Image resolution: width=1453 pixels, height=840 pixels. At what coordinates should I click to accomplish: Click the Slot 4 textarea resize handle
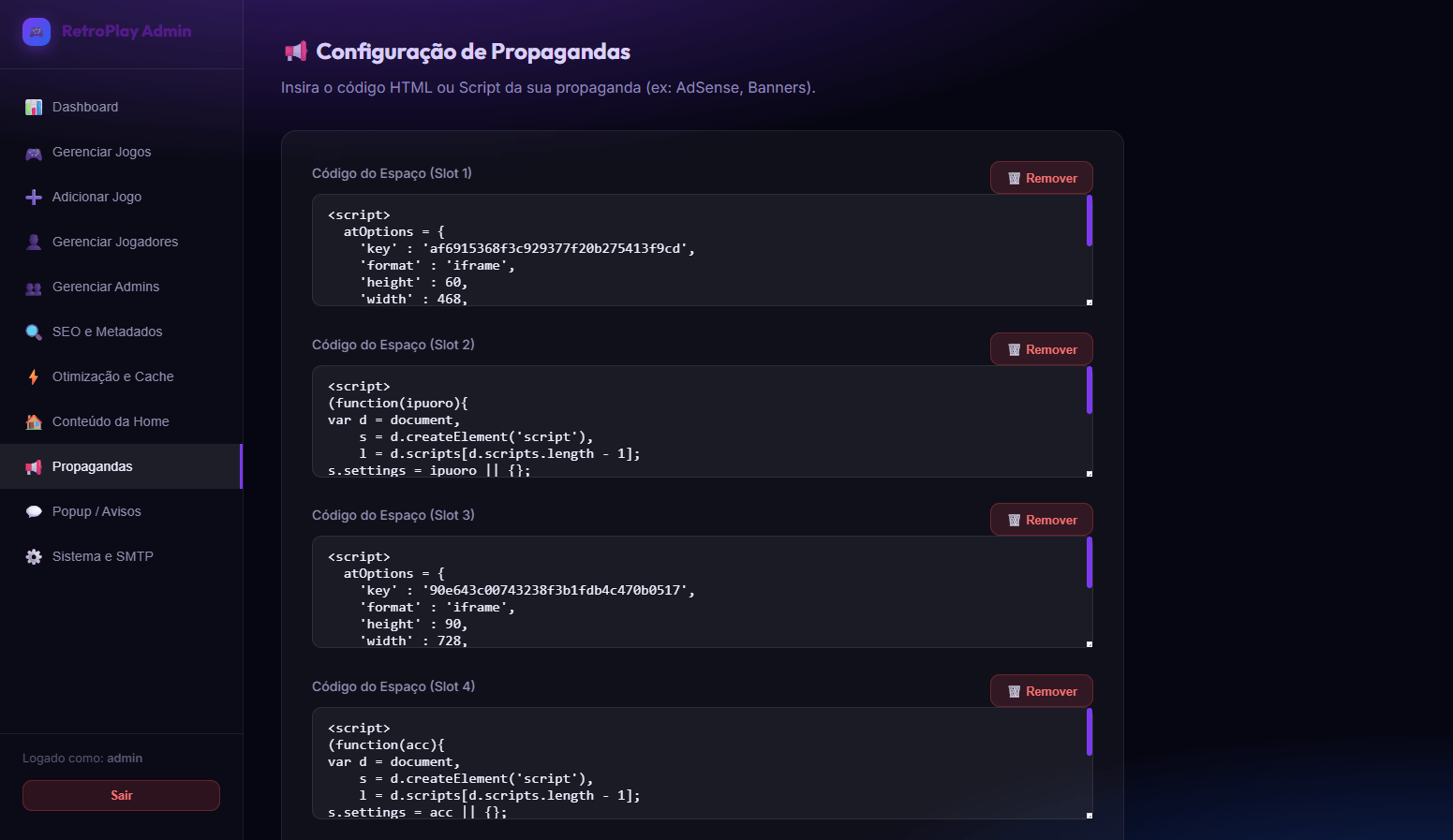point(1089,815)
